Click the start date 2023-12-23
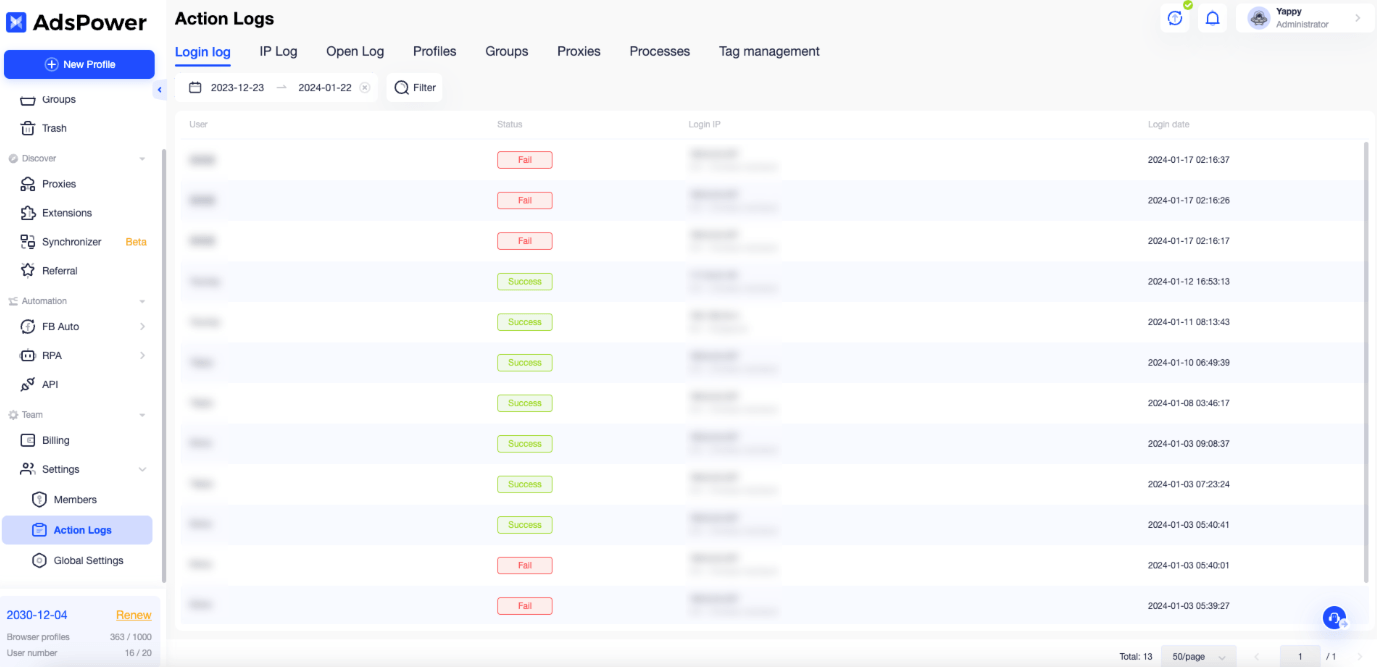The width and height of the screenshot is (1377, 667). (237, 87)
